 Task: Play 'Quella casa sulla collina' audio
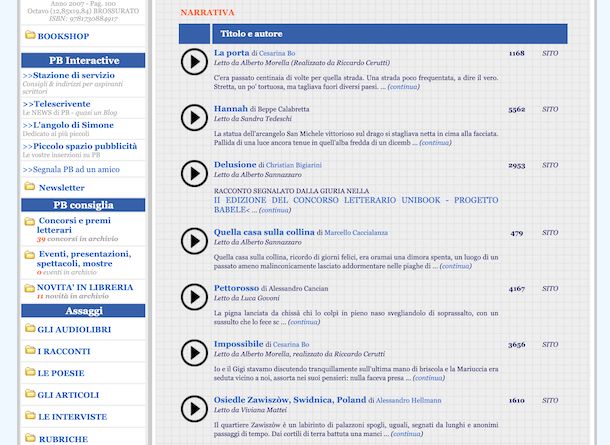pos(194,241)
